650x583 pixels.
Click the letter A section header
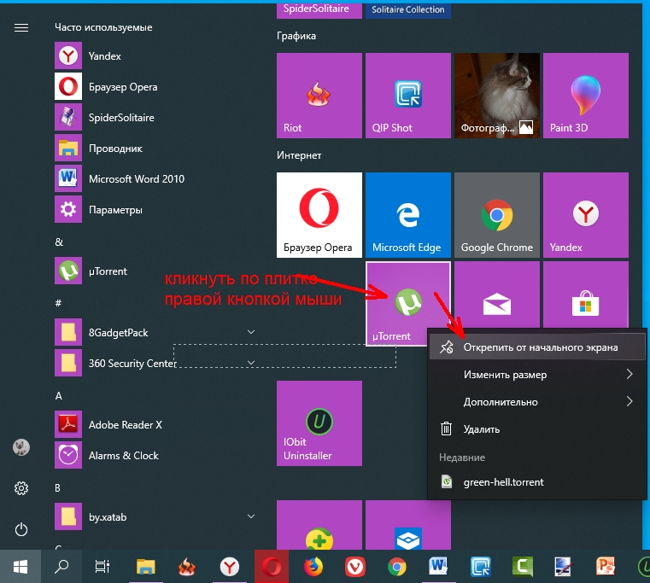[58, 396]
